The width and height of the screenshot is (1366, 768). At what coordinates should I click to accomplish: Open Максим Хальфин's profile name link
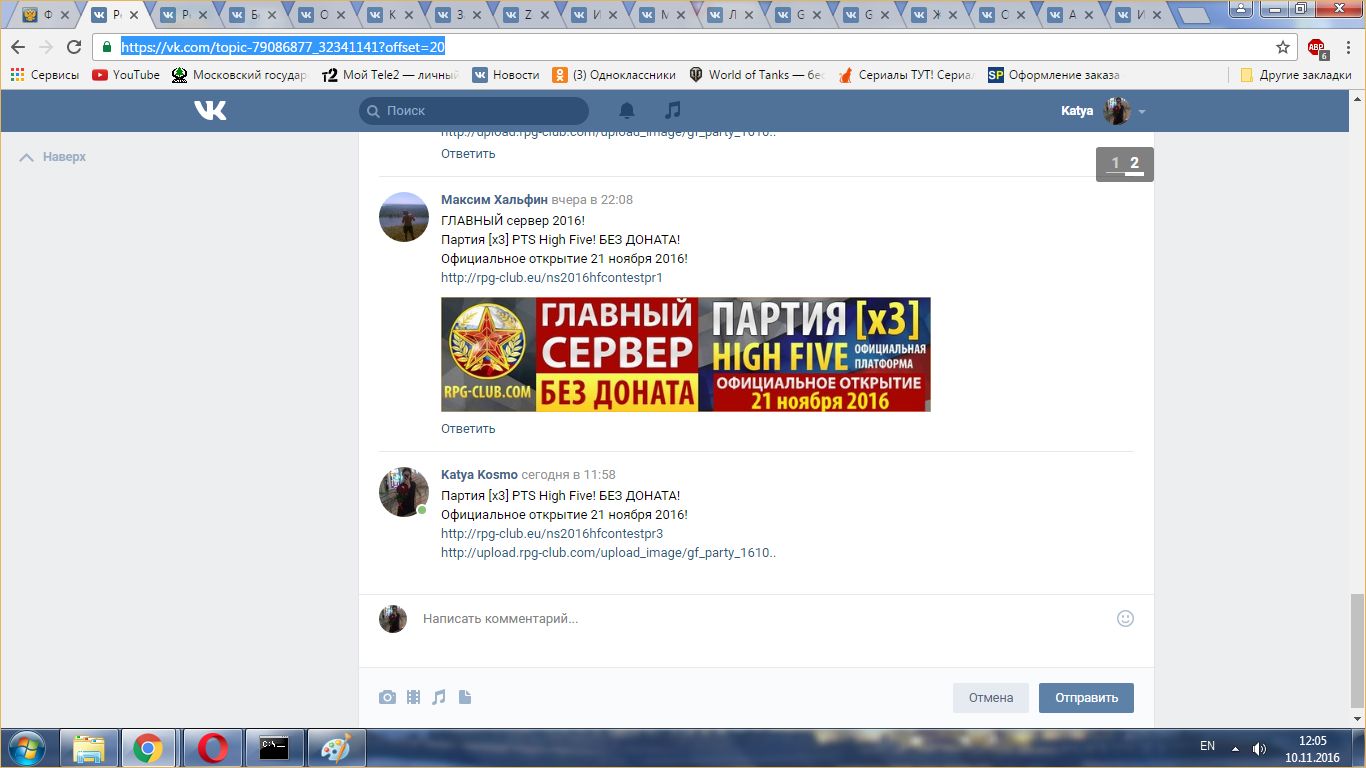pyautogui.click(x=494, y=200)
